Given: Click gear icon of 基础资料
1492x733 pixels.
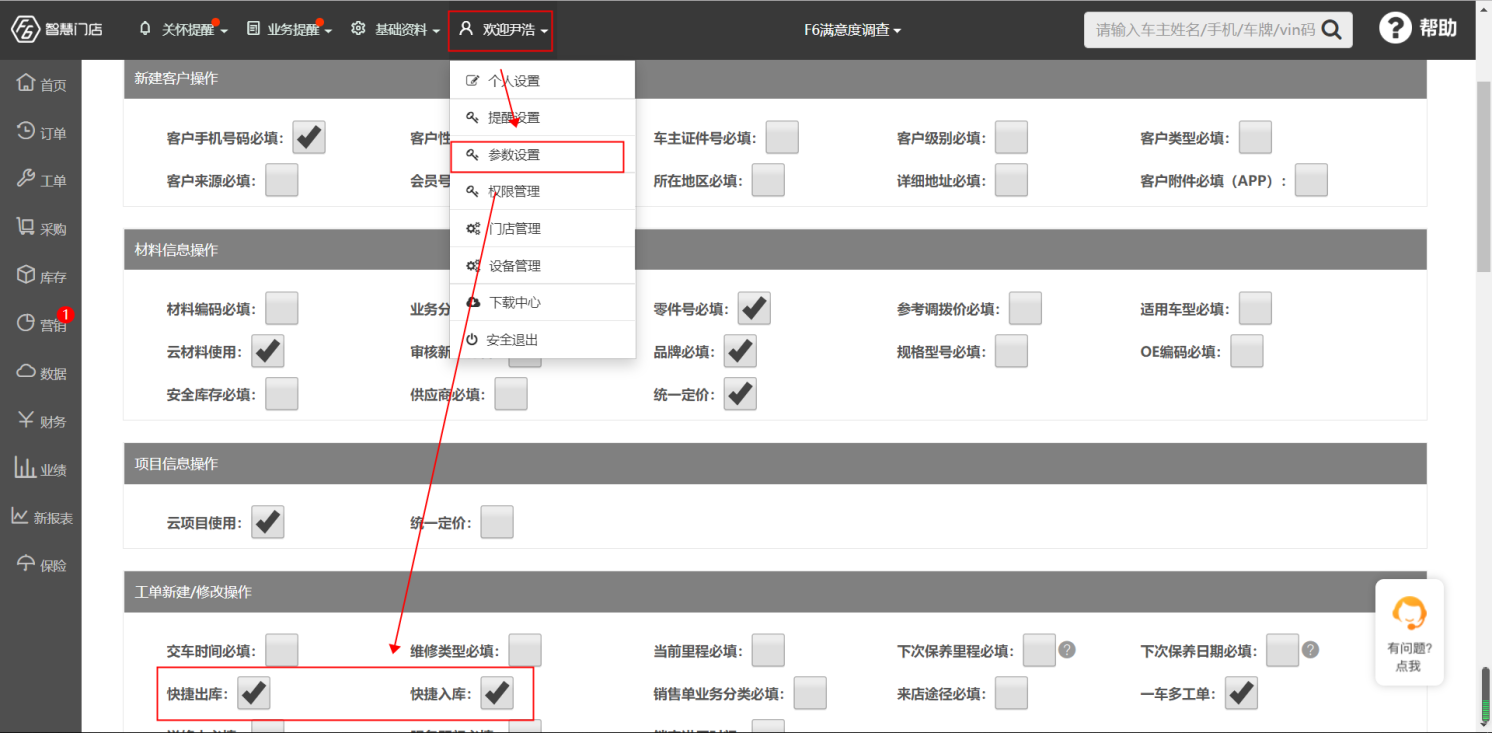Looking at the screenshot, I should (358, 29).
